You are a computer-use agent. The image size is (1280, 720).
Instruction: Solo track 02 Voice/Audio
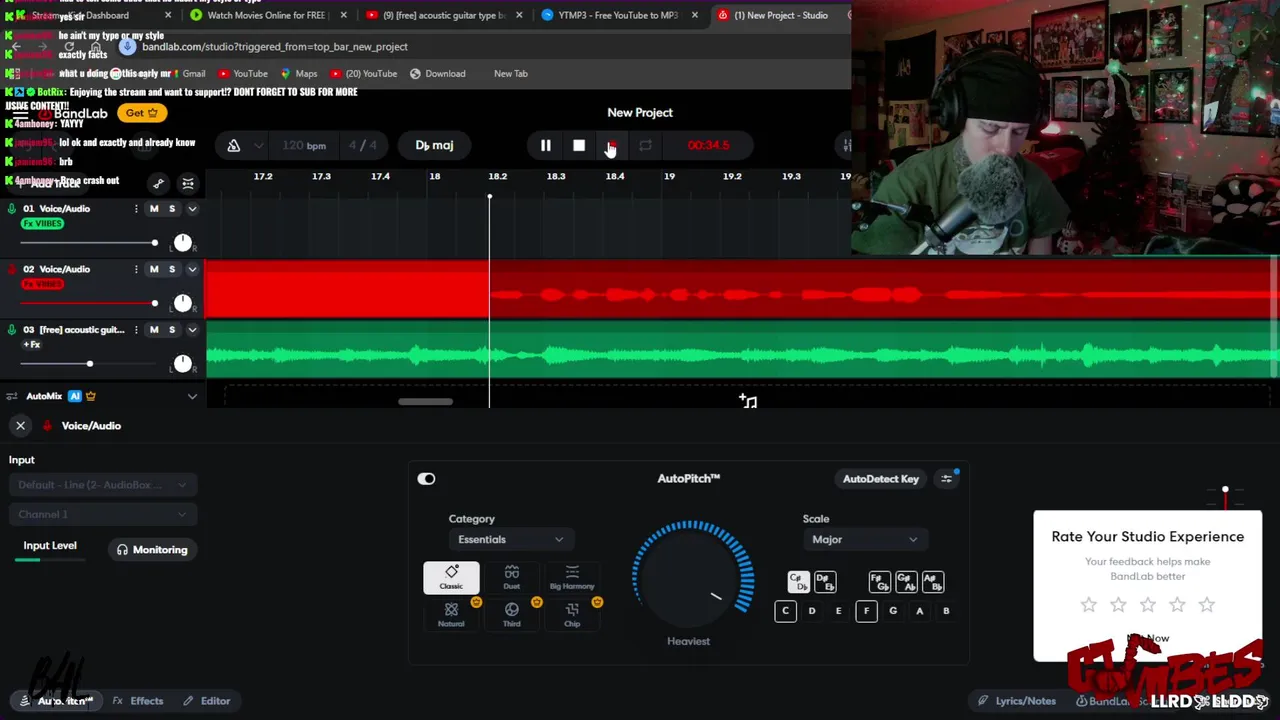pos(172,269)
